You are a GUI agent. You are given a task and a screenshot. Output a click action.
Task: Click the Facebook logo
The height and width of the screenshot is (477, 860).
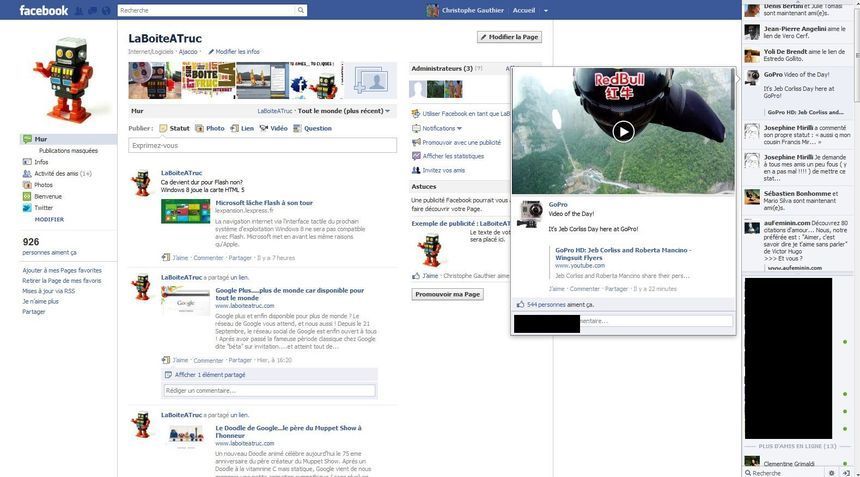(x=43, y=10)
